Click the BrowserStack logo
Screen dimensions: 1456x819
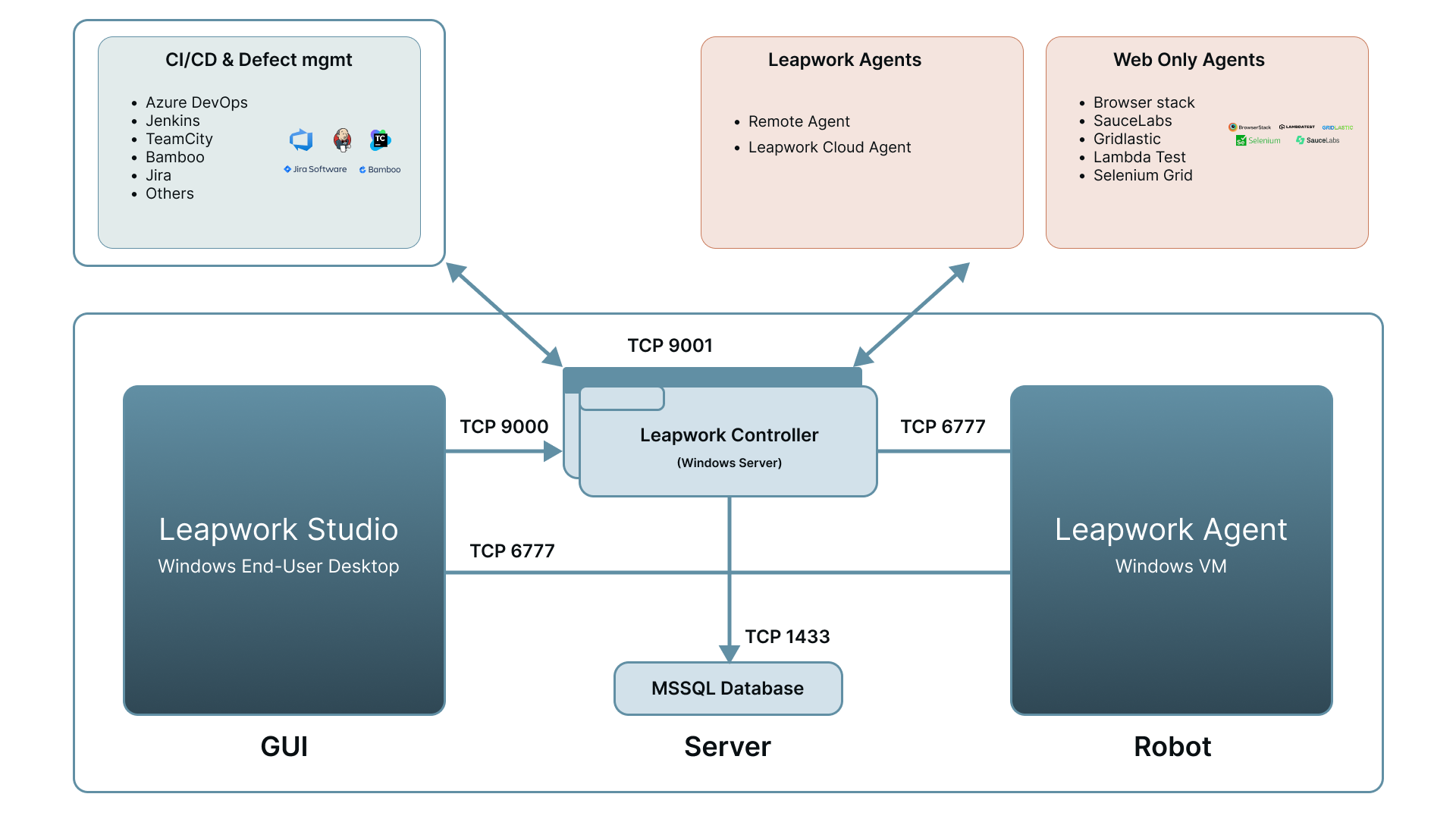point(1250,127)
